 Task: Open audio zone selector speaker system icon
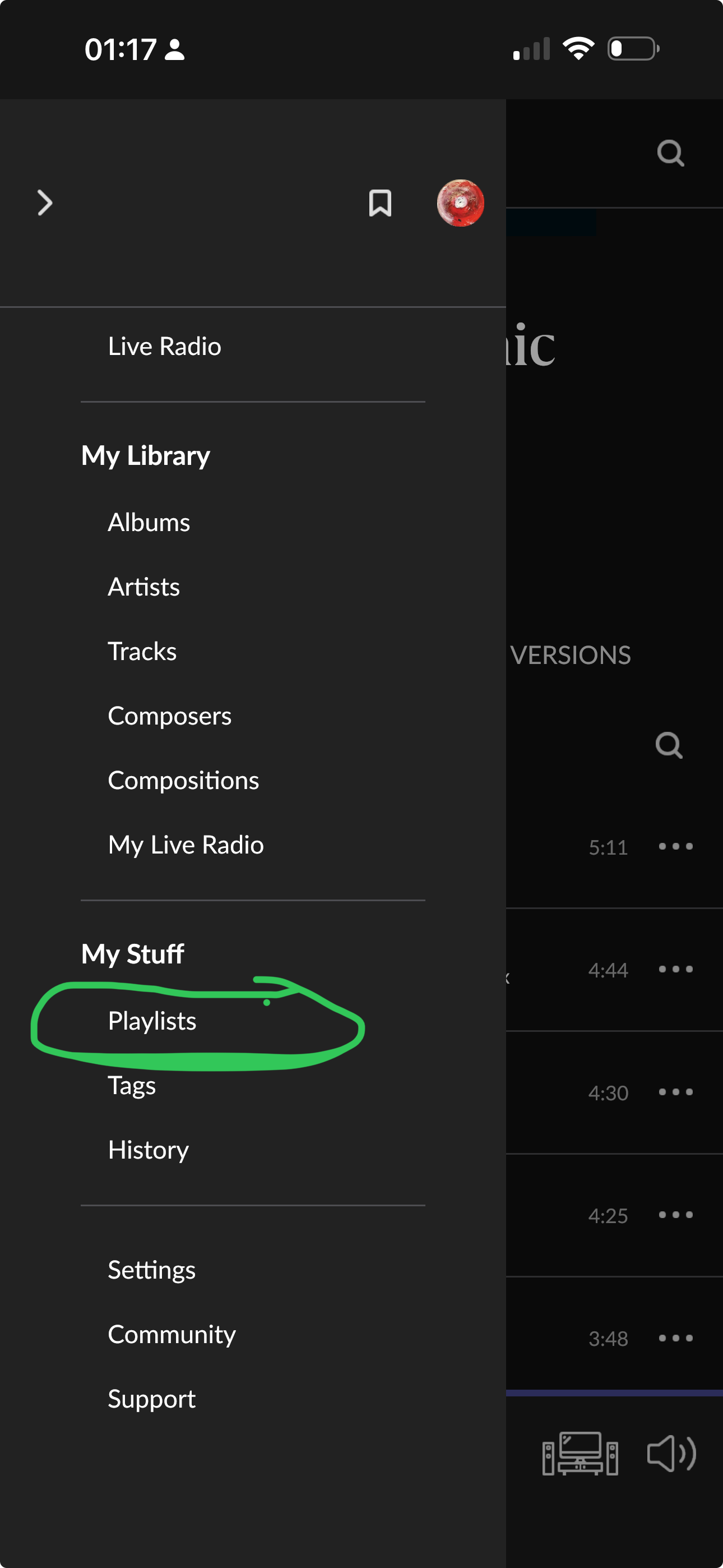tap(580, 1454)
